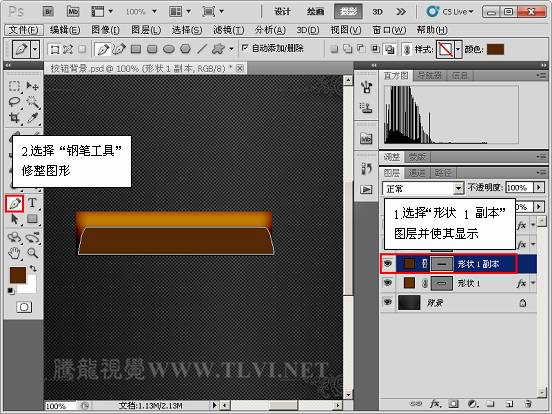Viewport: 552px width, 414px height.
Task: Pick the Eyedropper tool
Action: click(x=32, y=118)
